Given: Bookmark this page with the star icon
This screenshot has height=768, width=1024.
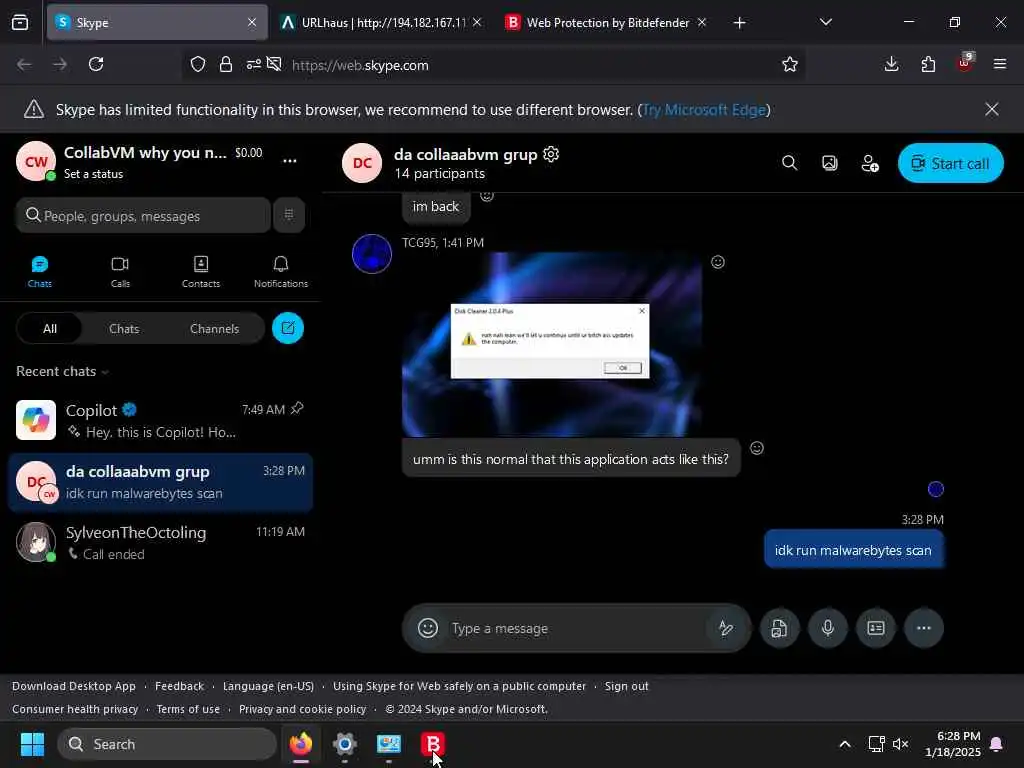Looking at the screenshot, I should click(790, 64).
